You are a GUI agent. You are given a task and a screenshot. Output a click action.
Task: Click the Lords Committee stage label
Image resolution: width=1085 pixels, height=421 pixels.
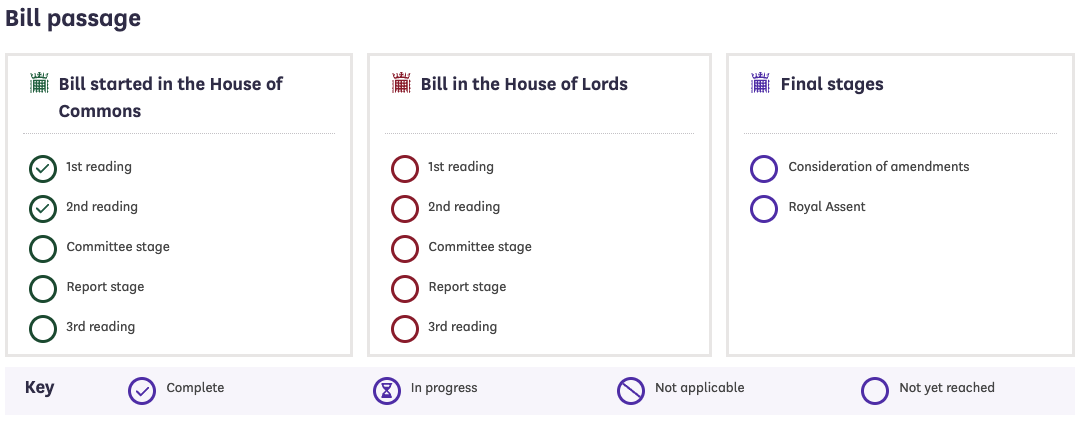(x=480, y=247)
